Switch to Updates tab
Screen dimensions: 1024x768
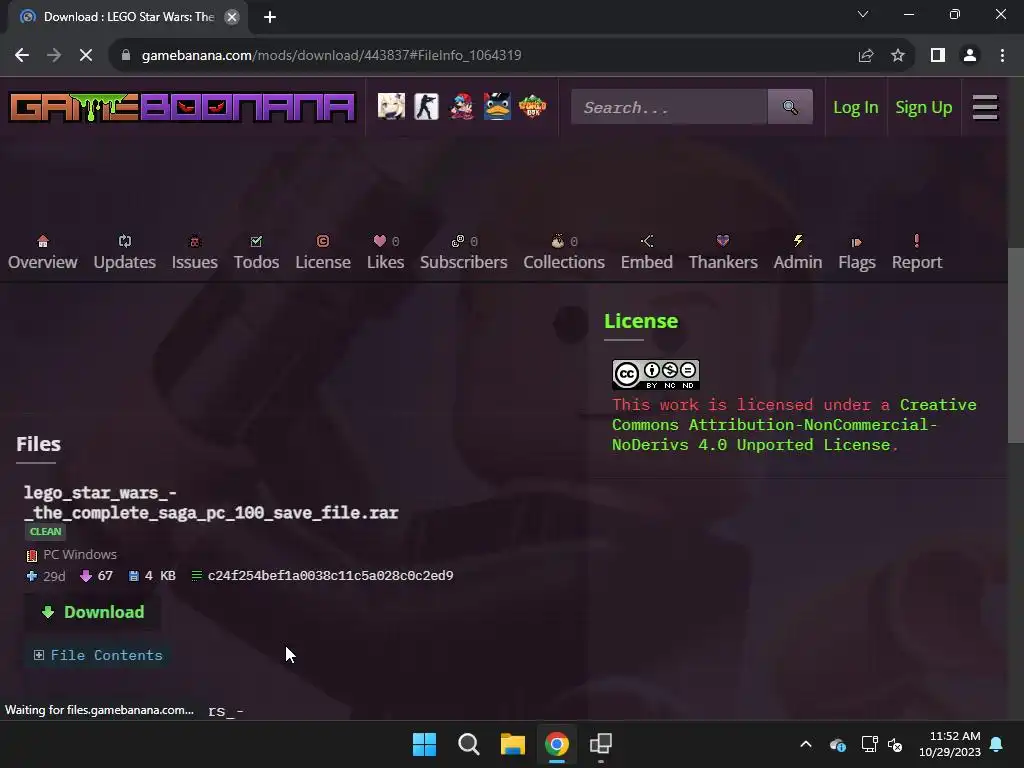[125, 253]
